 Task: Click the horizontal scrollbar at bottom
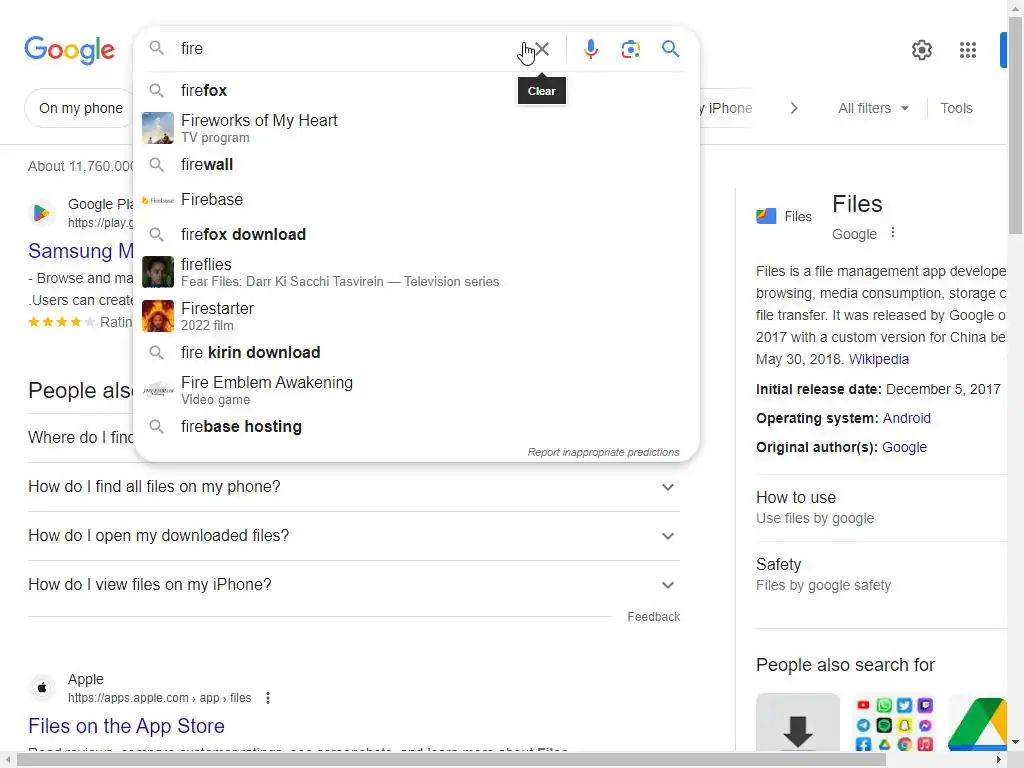(451, 760)
